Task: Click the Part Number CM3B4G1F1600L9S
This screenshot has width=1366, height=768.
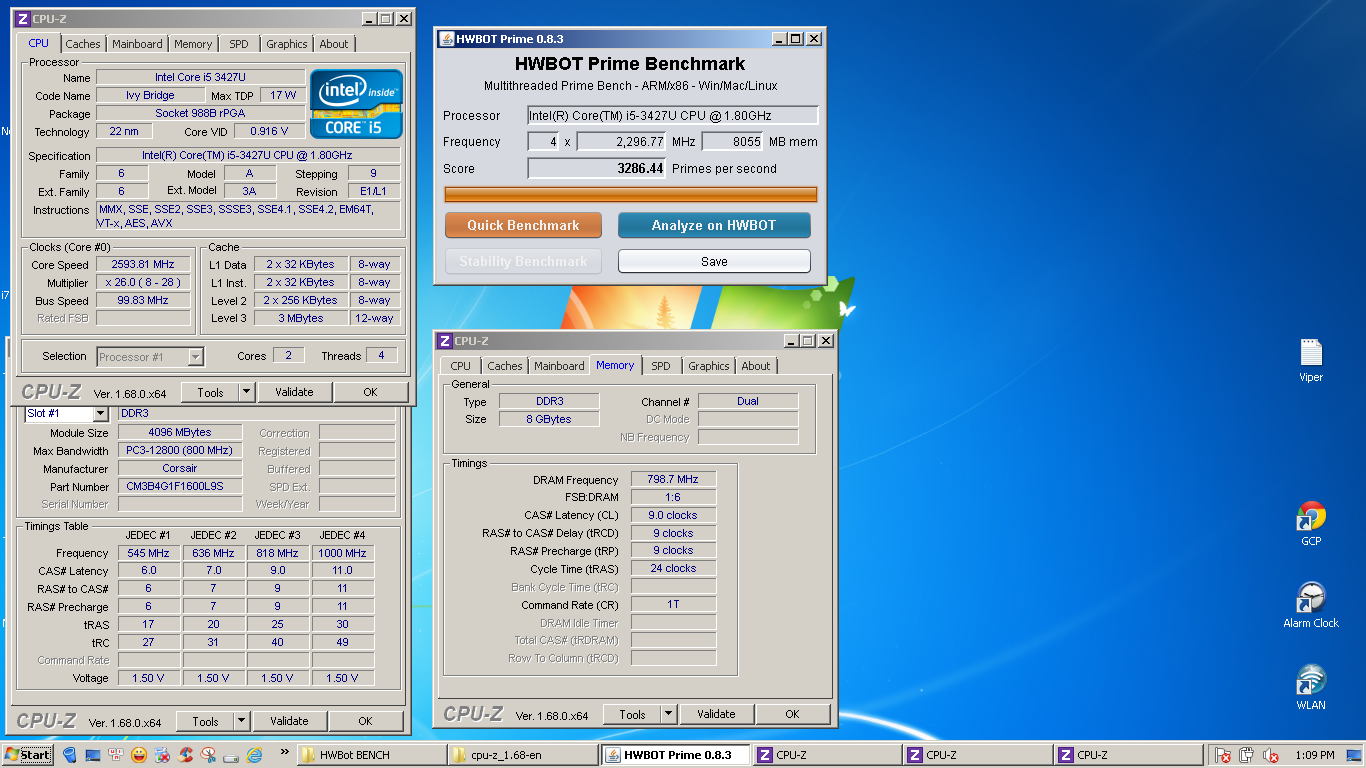Action: 180,486
